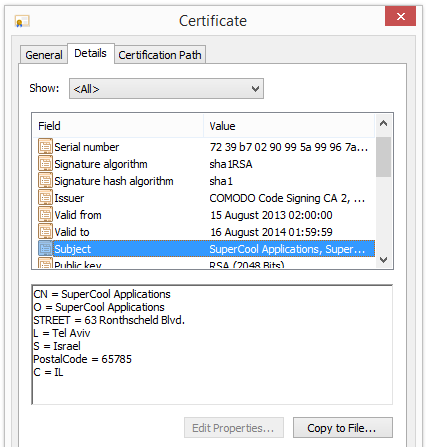The height and width of the screenshot is (447, 426).
Task: Select the Valid to row label
Action: (72, 232)
